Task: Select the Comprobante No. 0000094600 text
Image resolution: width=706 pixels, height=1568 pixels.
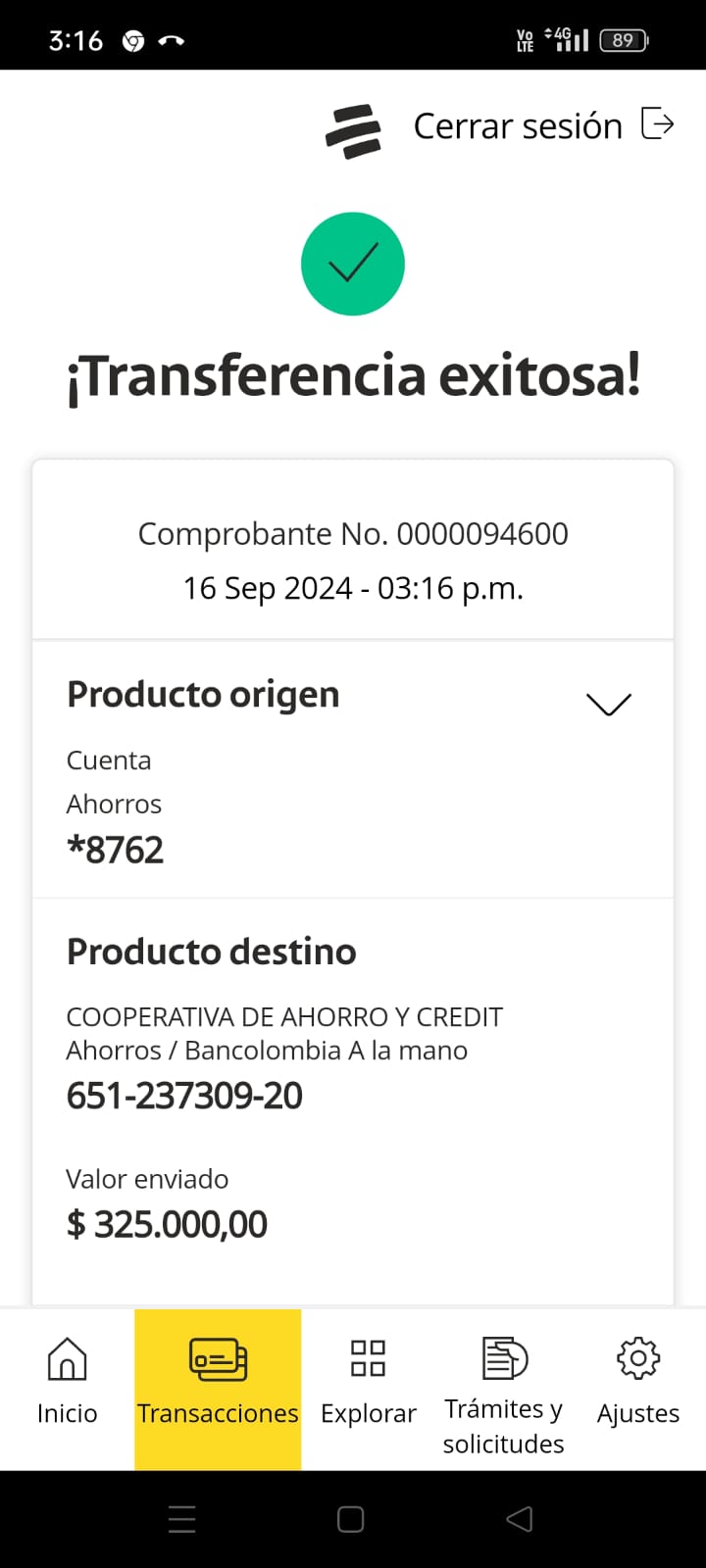Action: coord(353,534)
